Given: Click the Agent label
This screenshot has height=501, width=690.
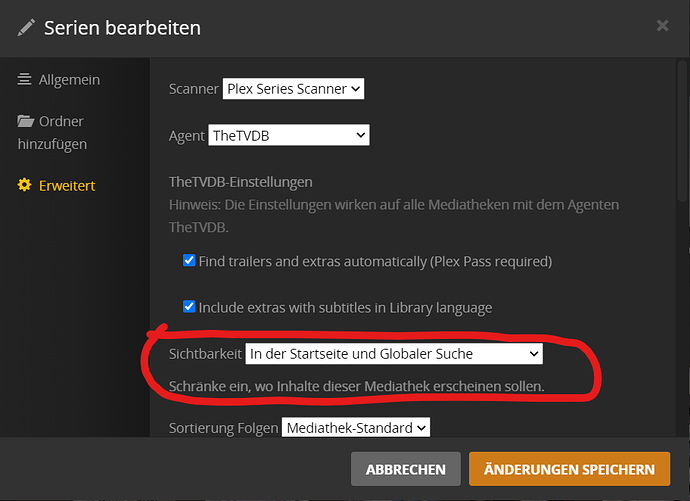Looking at the screenshot, I should [x=187, y=136].
